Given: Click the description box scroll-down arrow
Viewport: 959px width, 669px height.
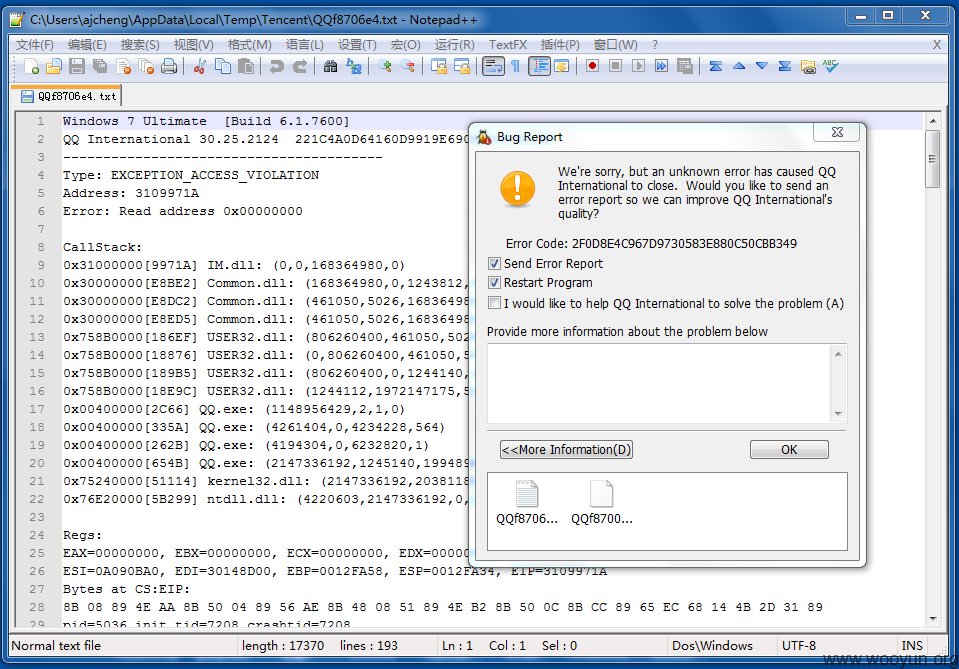Looking at the screenshot, I should (838, 414).
